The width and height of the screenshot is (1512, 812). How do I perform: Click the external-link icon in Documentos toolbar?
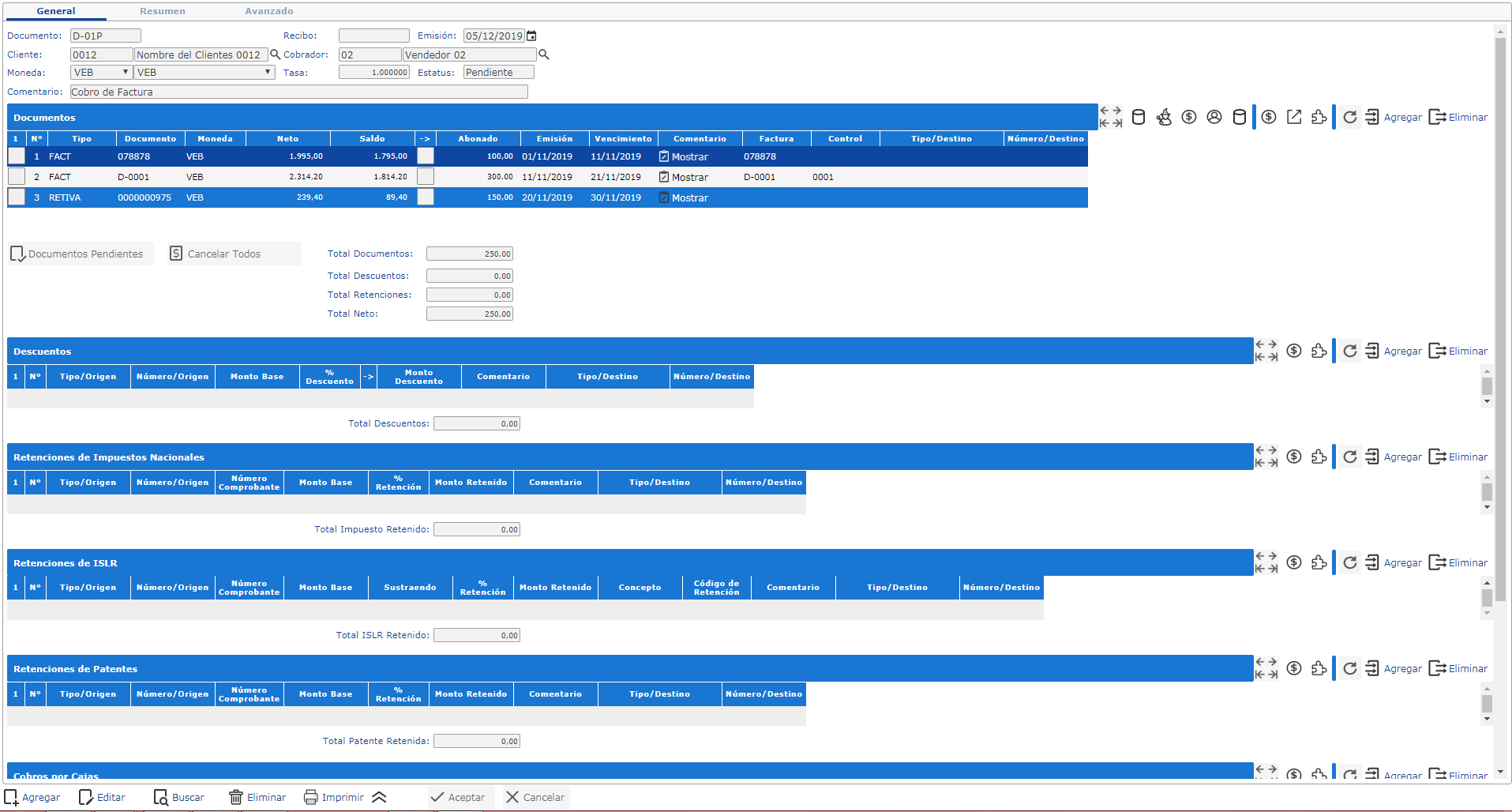coord(1294,117)
